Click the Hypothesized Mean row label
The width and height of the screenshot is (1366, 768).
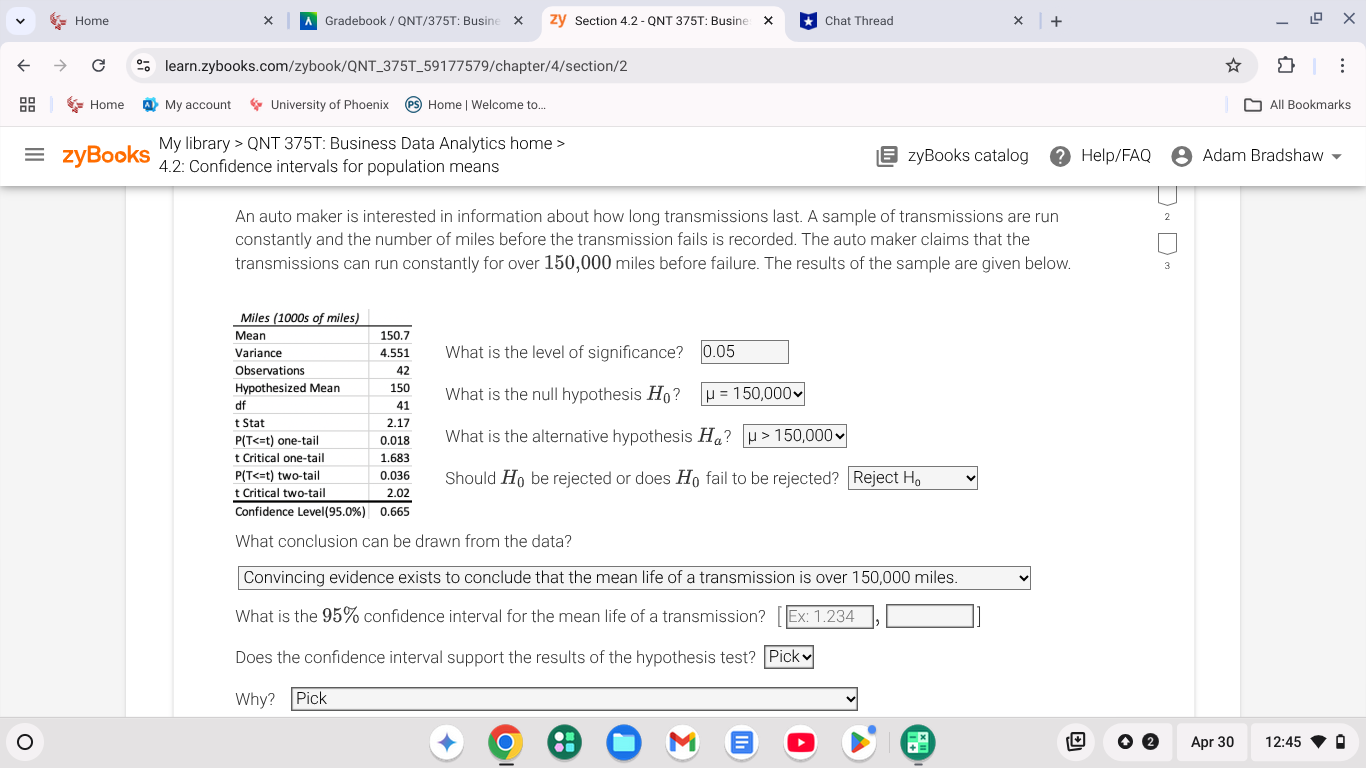click(x=287, y=388)
